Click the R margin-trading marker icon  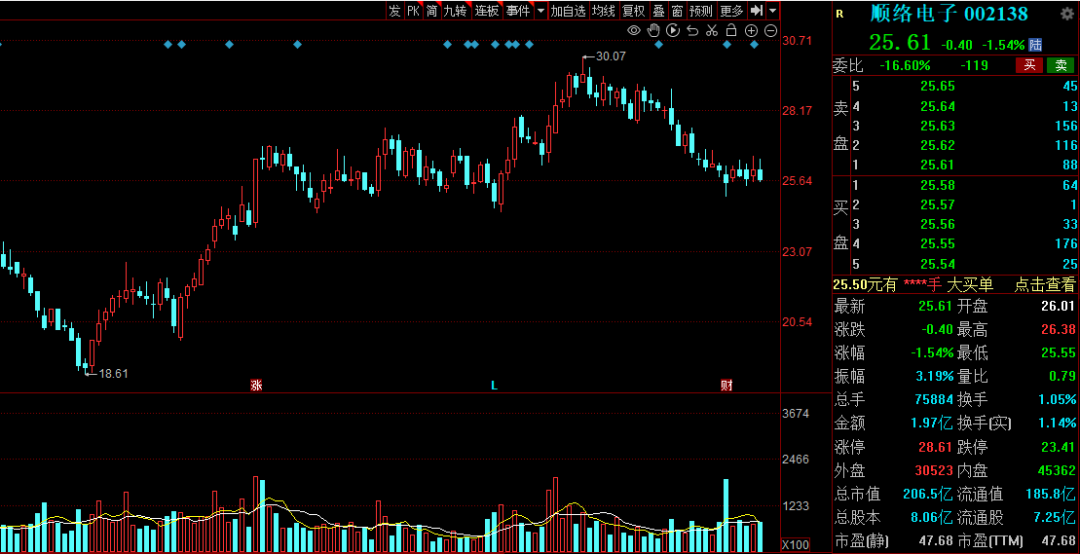839,14
